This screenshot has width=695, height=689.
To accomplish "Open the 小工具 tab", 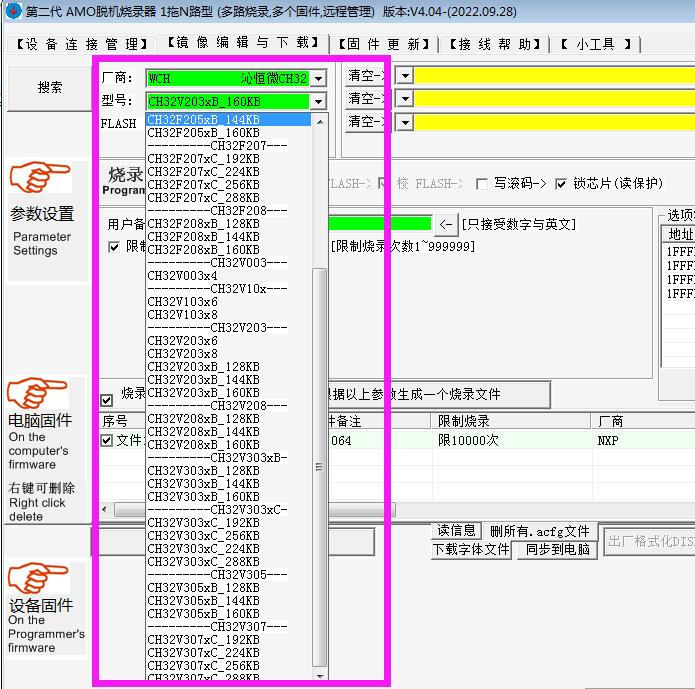I will coord(596,44).
